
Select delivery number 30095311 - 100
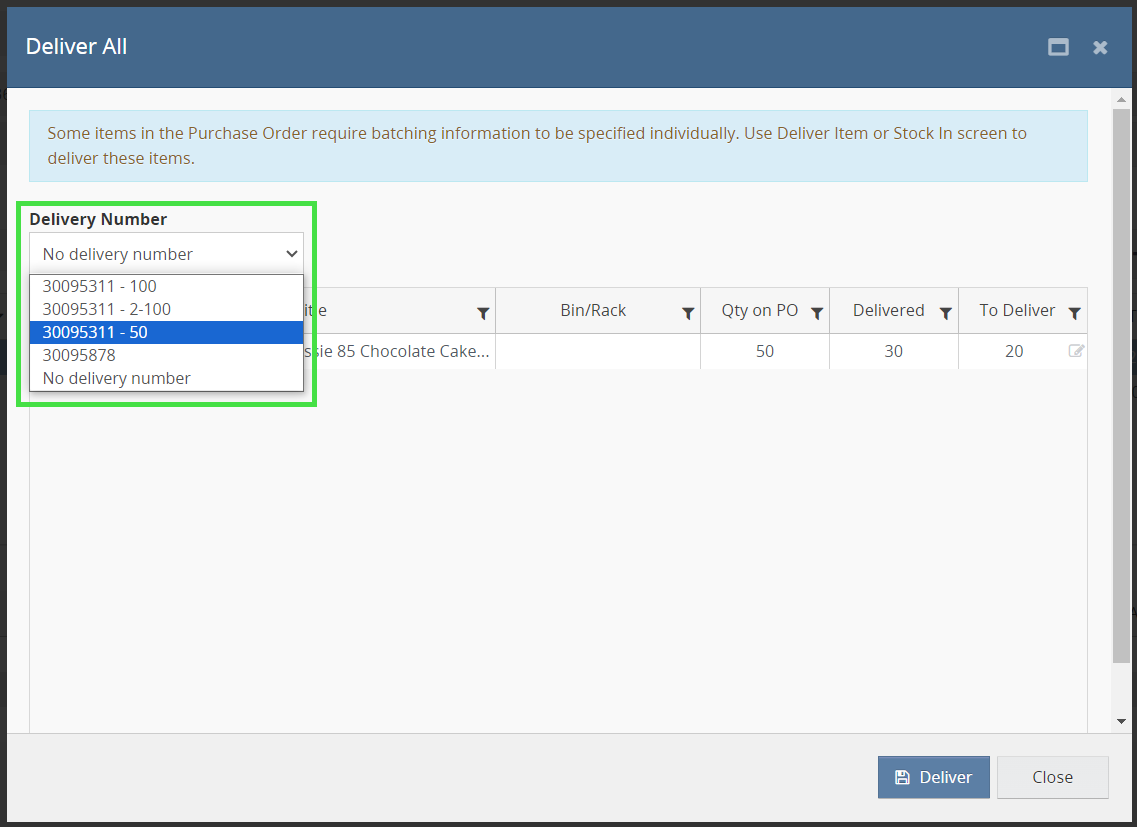click(100, 286)
